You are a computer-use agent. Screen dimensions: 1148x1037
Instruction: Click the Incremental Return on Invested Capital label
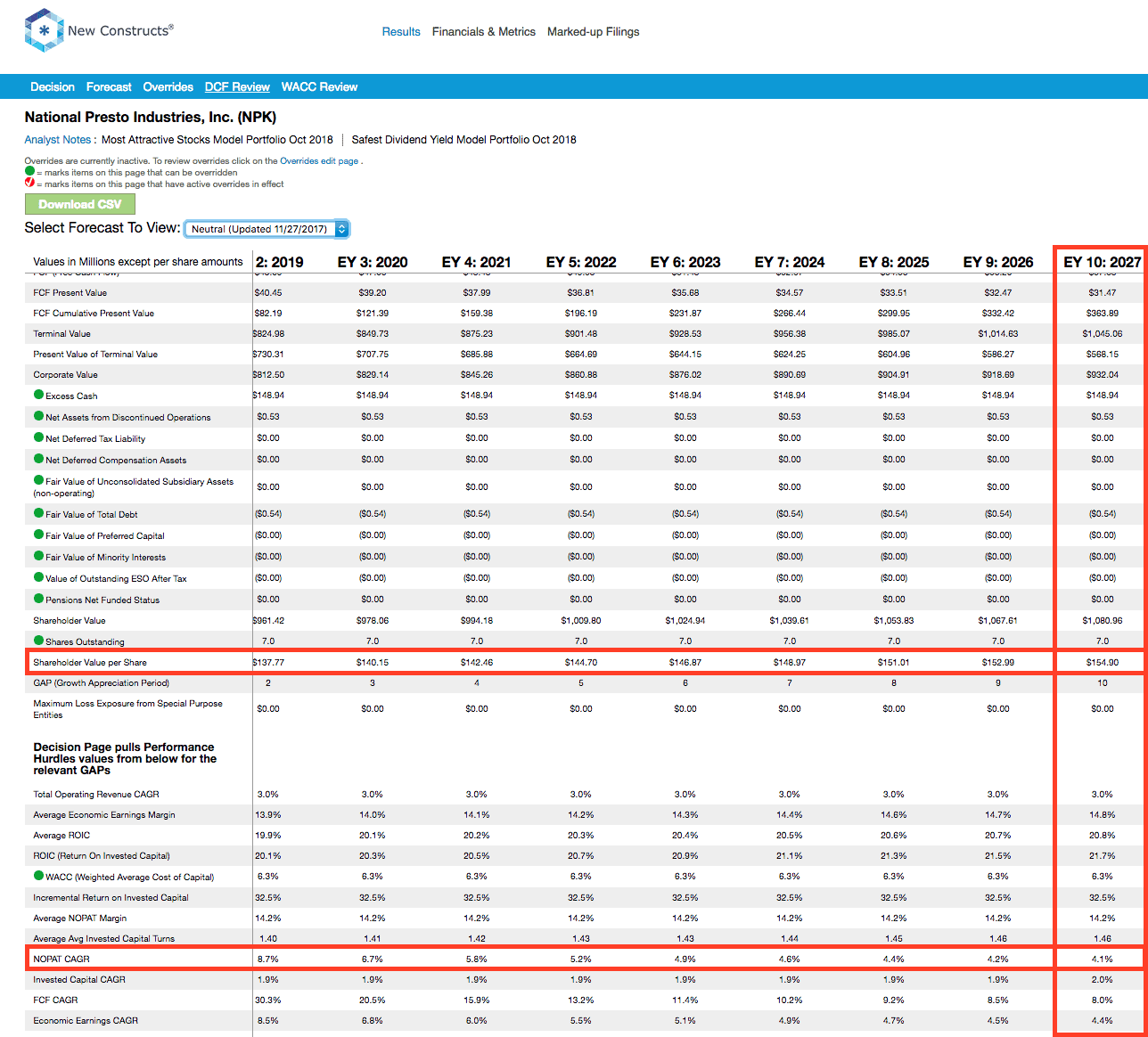[x=111, y=897]
